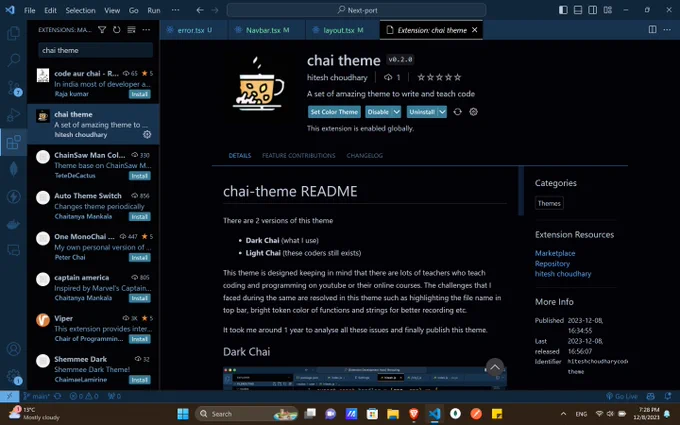The width and height of the screenshot is (680, 425).
Task: Select the Changelog tab
Action: click(x=364, y=155)
